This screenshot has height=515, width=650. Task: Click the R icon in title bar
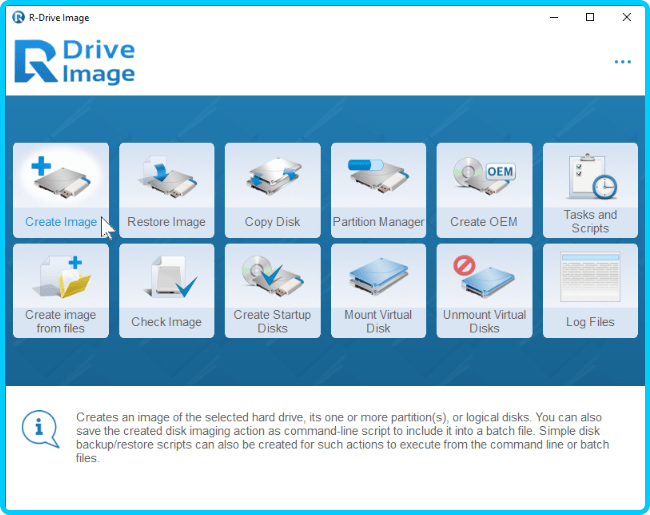point(18,17)
